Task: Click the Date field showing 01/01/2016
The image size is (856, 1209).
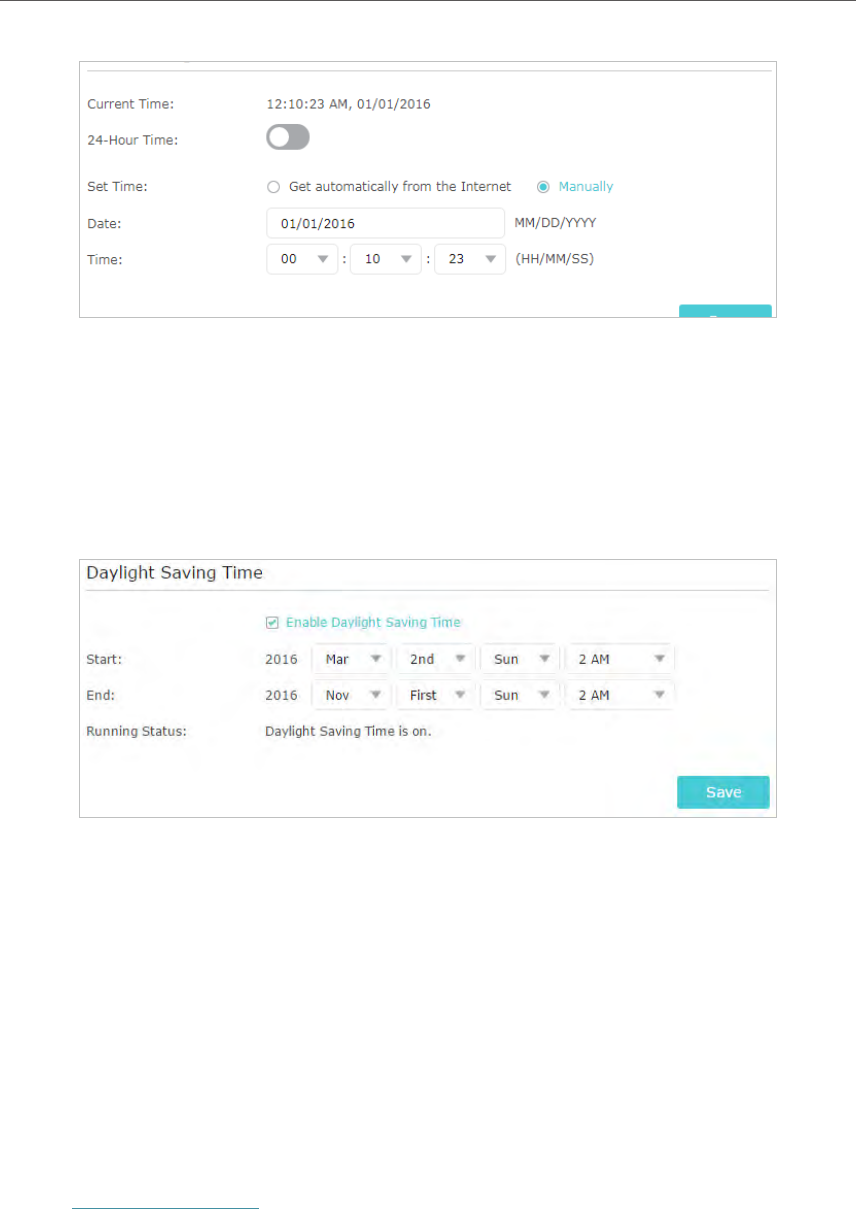Action: pos(385,223)
